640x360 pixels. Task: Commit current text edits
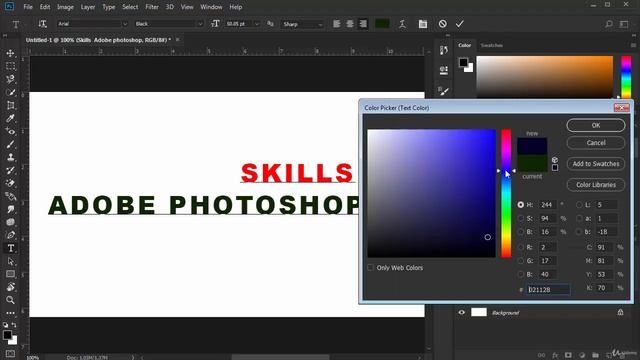pyautogui.click(x=460, y=24)
